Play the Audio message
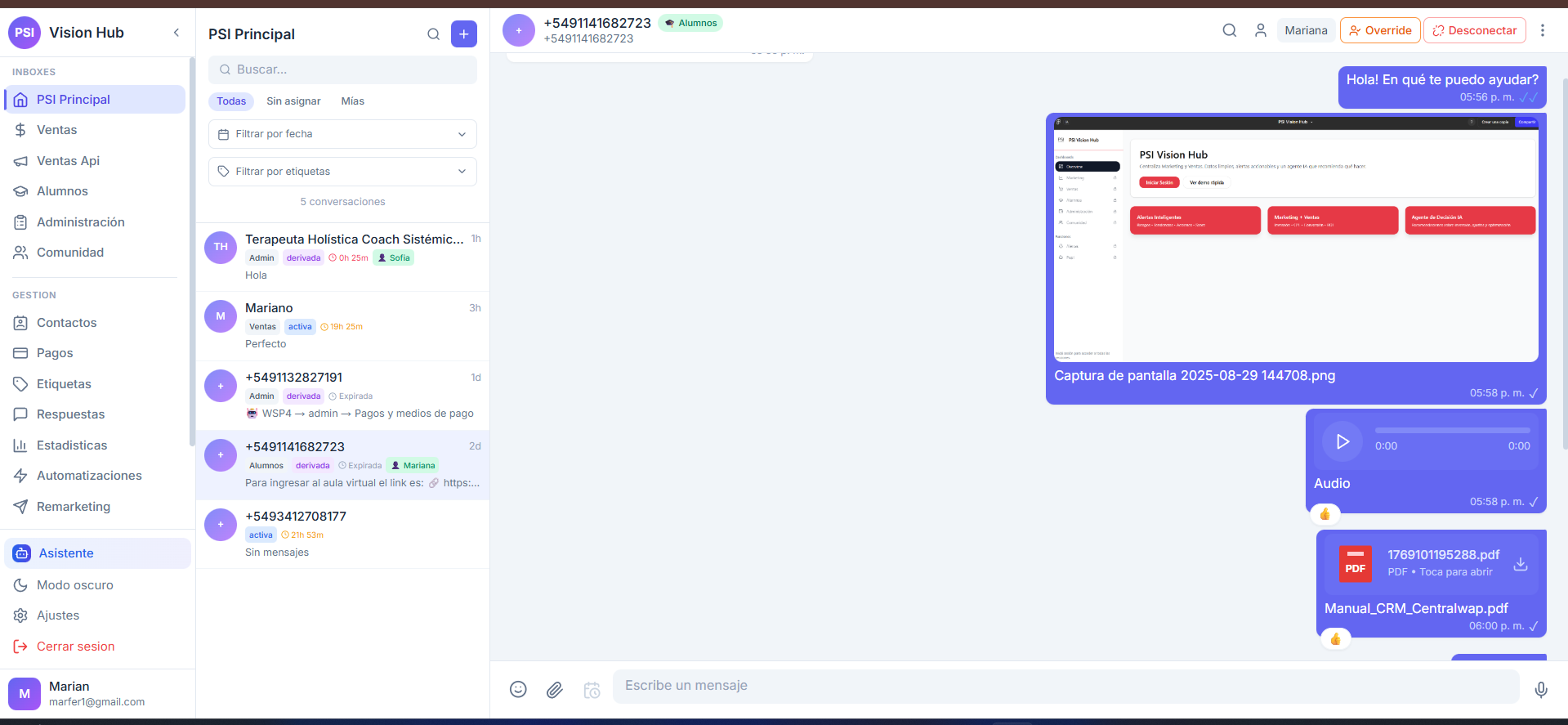The height and width of the screenshot is (725, 1568). click(1342, 441)
